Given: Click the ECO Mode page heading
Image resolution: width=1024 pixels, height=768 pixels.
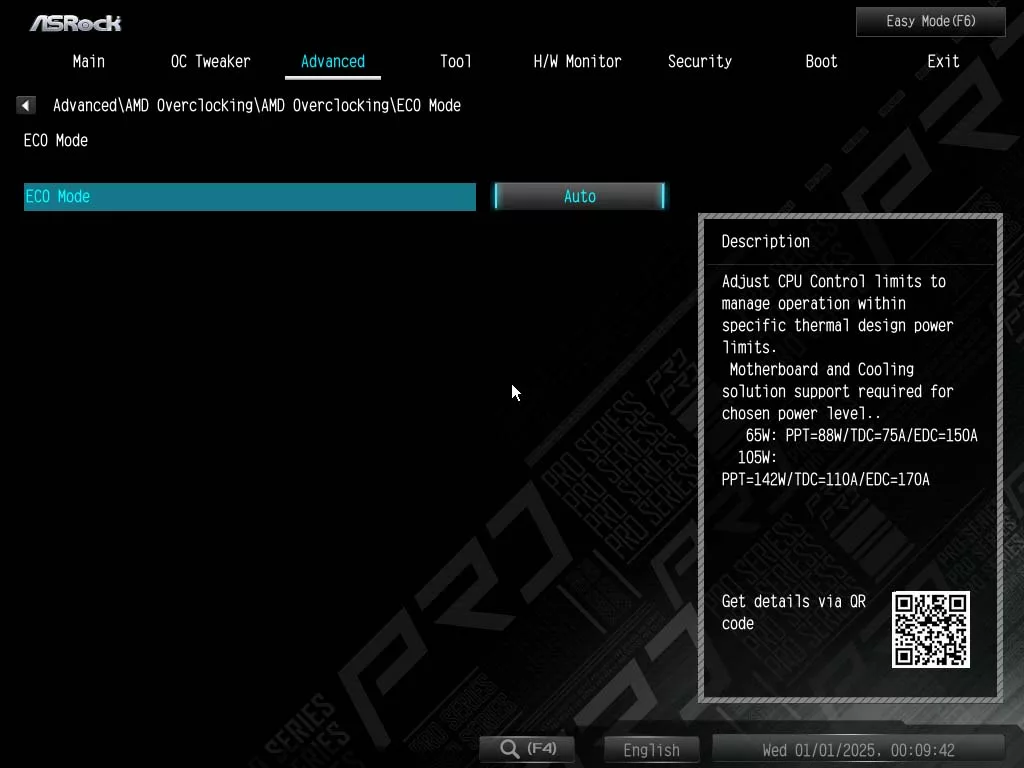Looking at the screenshot, I should pyautogui.click(x=56, y=140).
